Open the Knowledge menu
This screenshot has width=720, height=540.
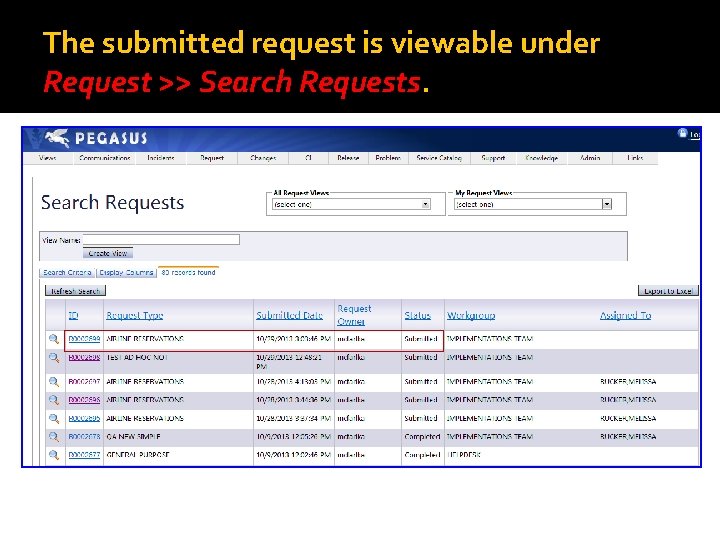[x=542, y=158]
